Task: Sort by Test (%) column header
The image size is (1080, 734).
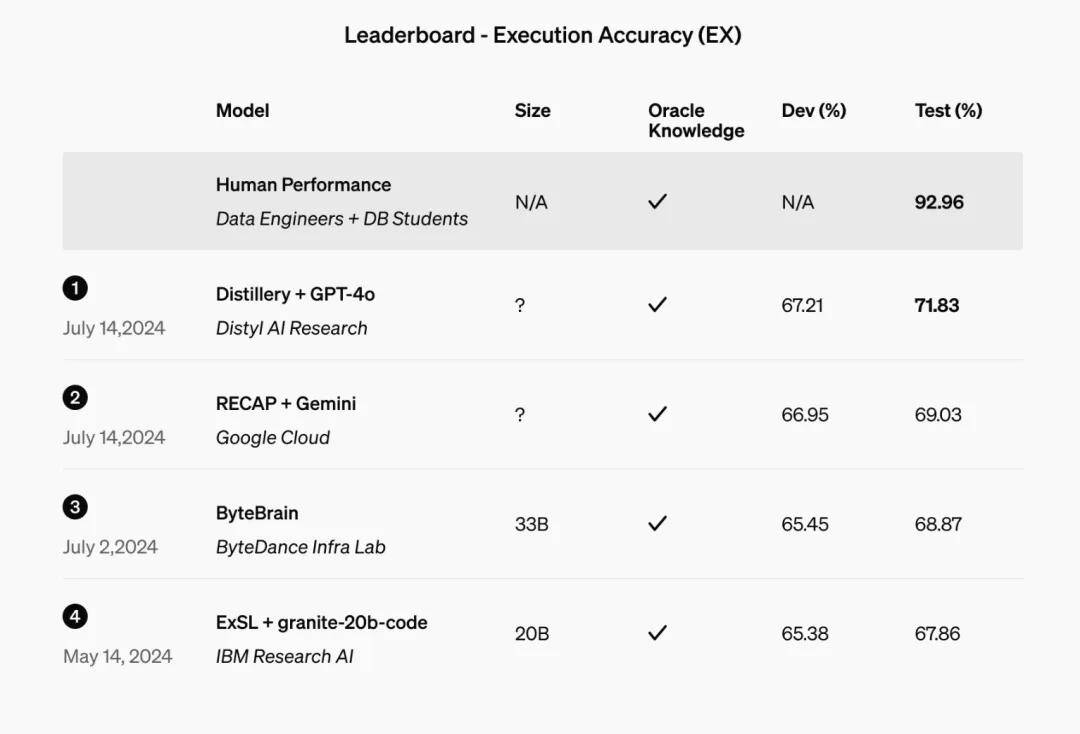Action: tap(948, 110)
